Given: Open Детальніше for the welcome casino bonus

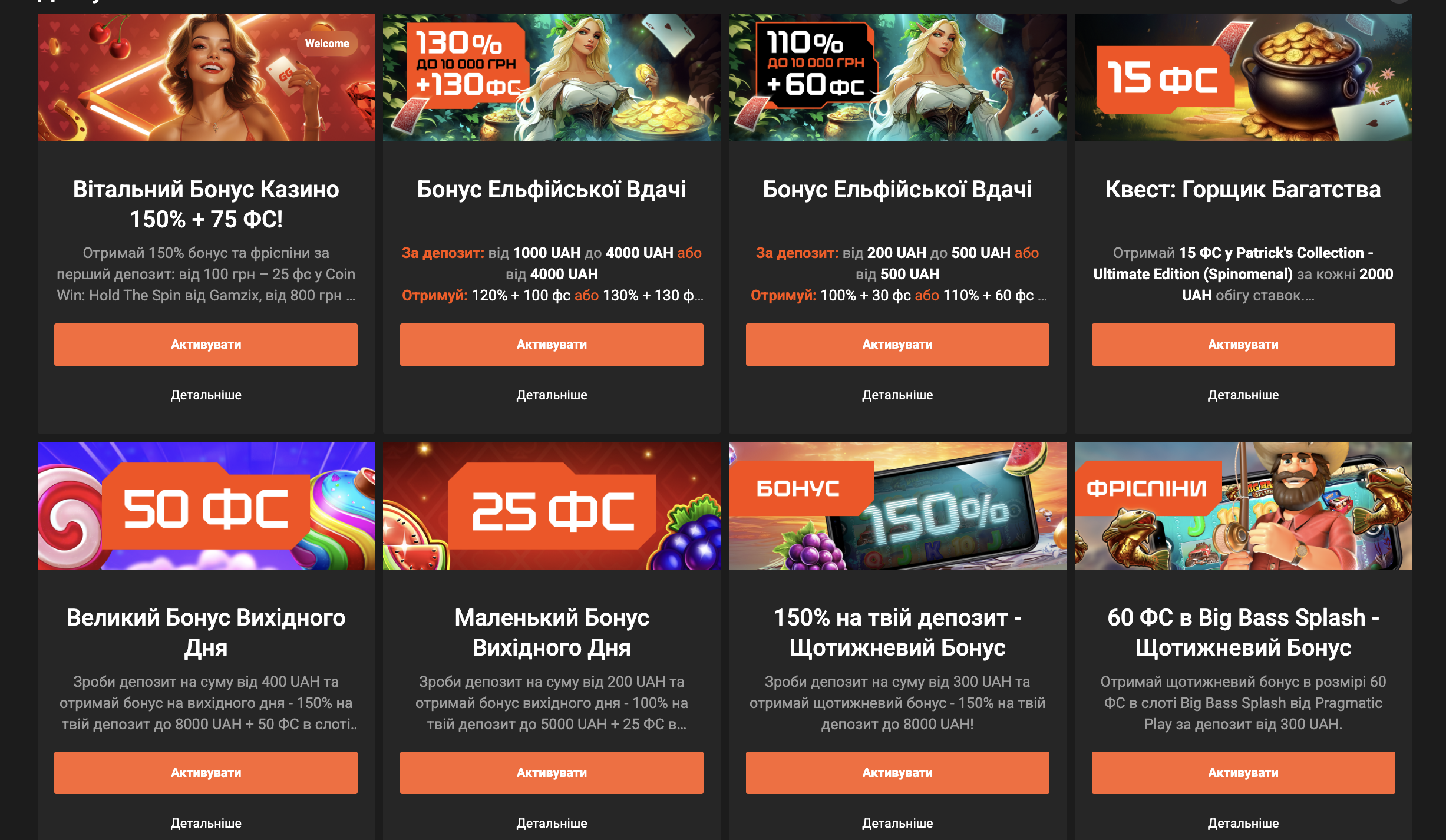Looking at the screenshot, I should (206, 395).
